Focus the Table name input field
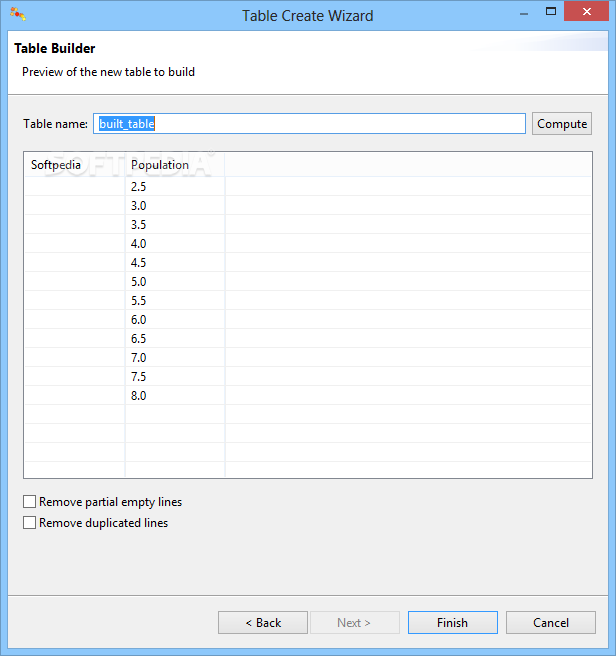The width and height of the screenshot is (616, 656). click(309, 124)
